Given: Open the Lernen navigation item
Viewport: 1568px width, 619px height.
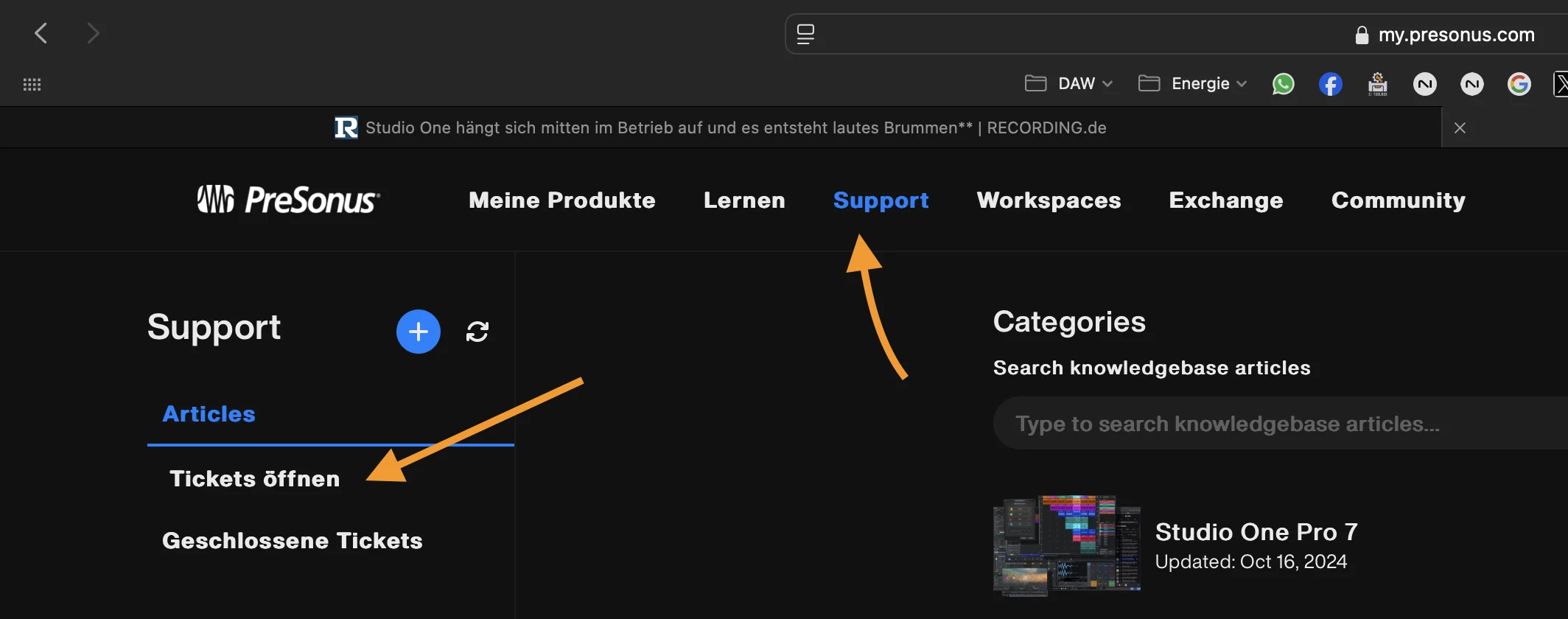Looking at the screenshot, I should (x=744, y=200).
